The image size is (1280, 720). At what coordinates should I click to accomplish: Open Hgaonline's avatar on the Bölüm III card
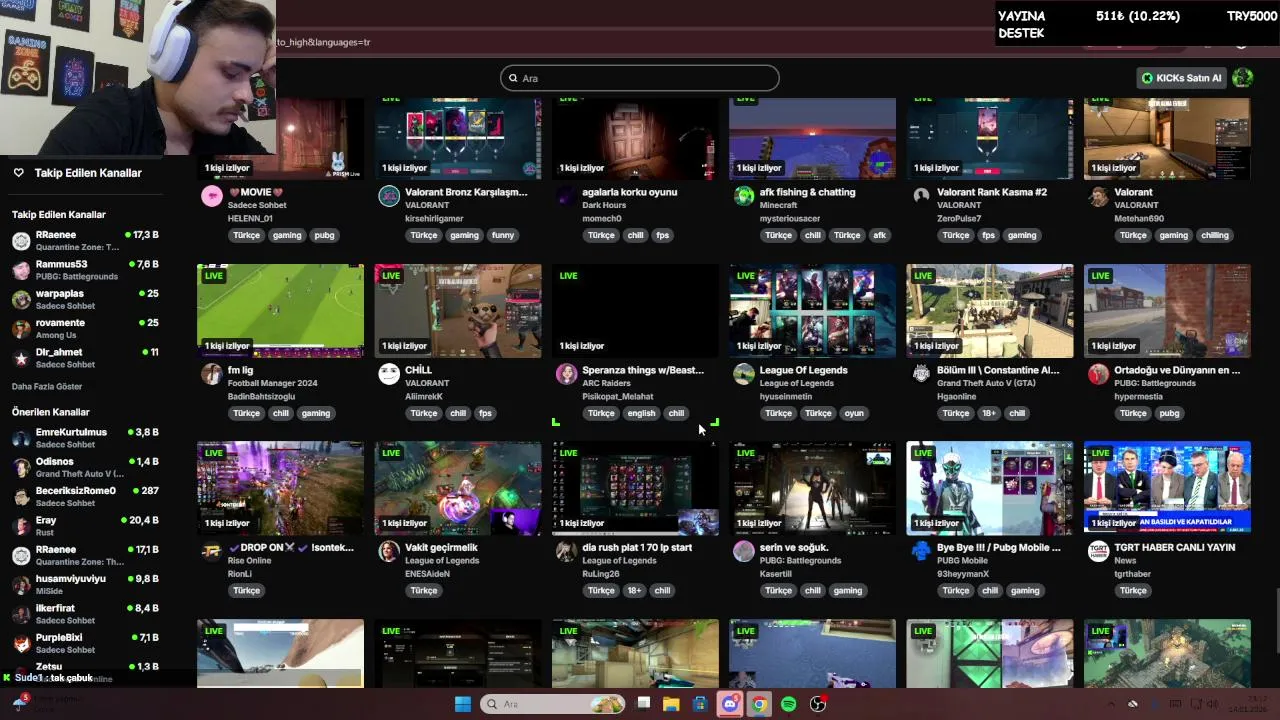click(921, 374)
